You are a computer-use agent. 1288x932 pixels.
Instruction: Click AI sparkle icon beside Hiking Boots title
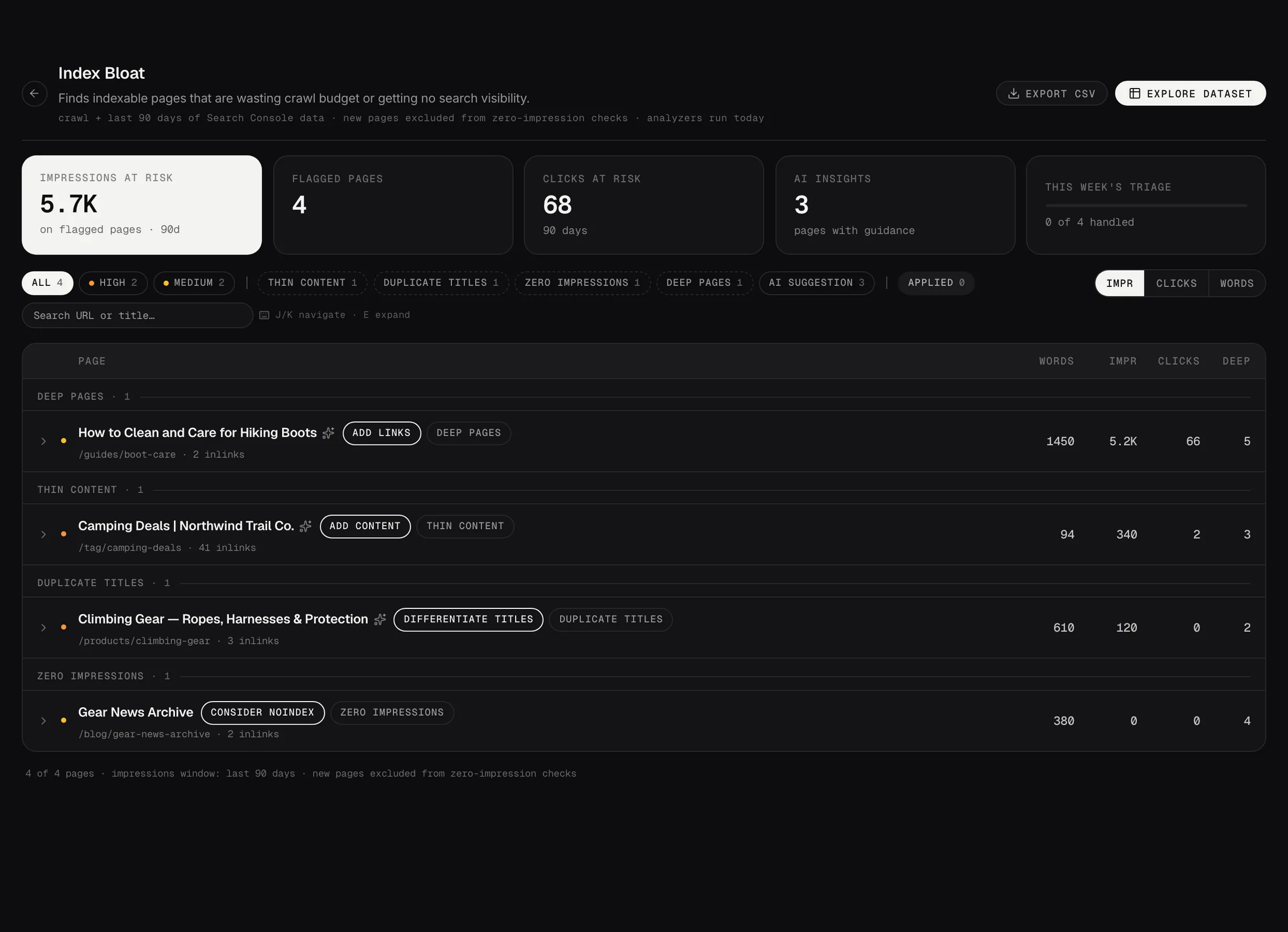coord(328,433)
